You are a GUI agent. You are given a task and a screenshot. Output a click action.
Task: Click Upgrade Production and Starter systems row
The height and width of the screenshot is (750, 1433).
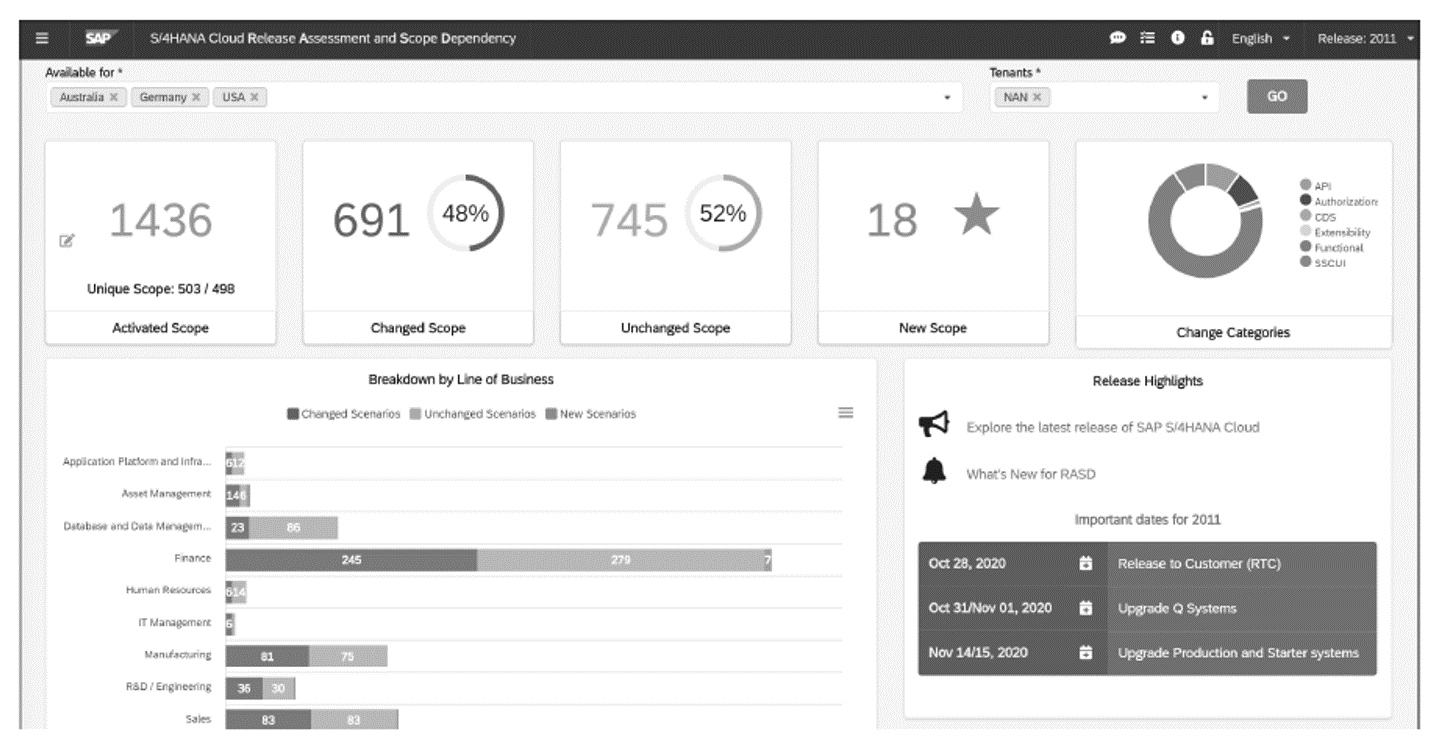pos(1147,653)
